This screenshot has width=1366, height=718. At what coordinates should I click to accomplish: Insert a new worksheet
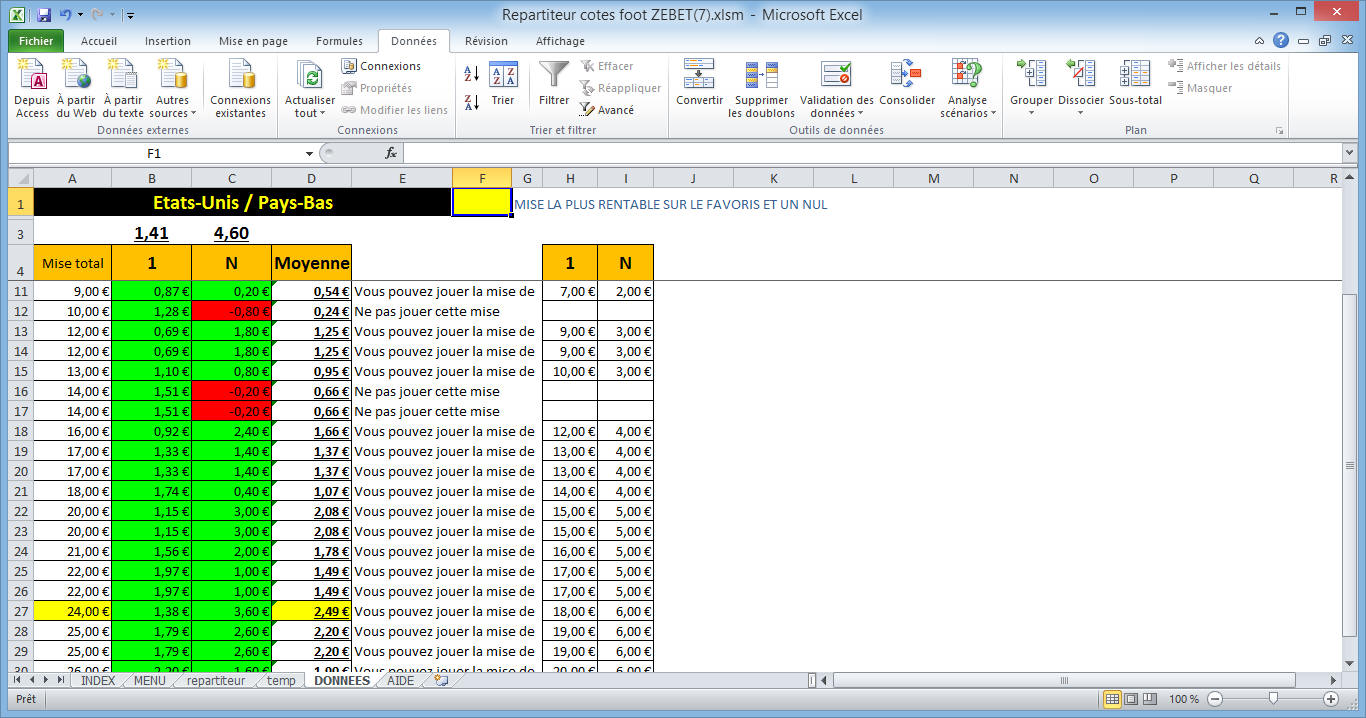(441, 680)
